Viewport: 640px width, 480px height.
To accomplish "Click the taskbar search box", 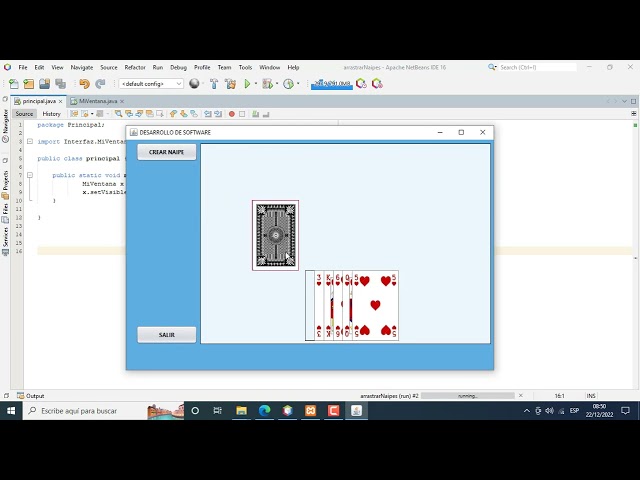I will pos(104,411).
